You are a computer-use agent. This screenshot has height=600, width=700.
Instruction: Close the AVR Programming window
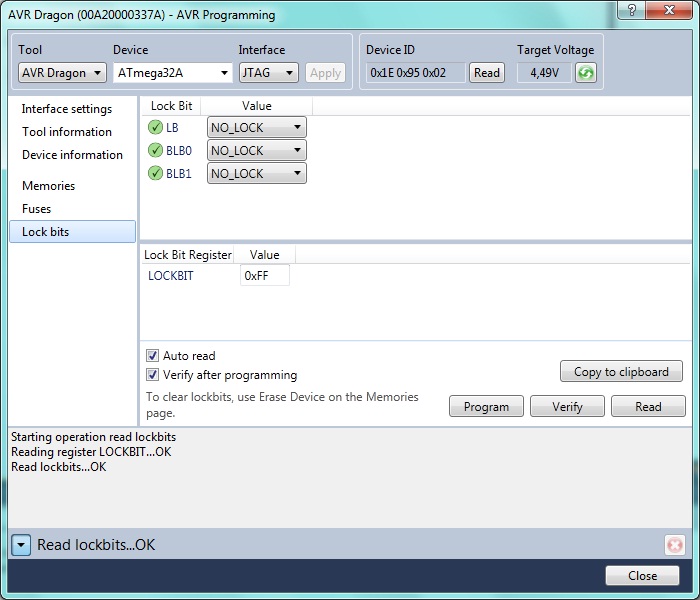669,10
